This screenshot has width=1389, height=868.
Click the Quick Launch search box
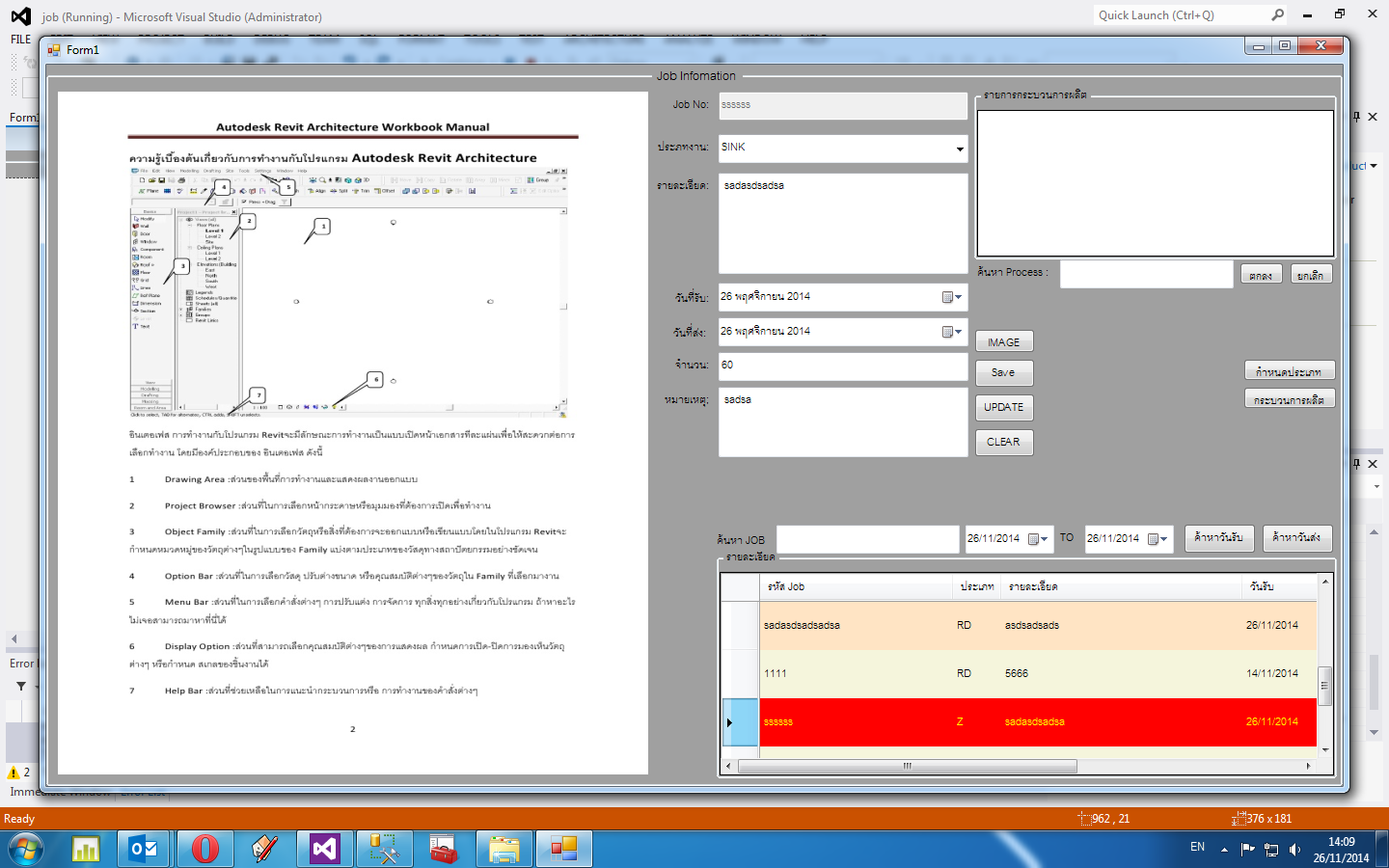(1181, 15)
